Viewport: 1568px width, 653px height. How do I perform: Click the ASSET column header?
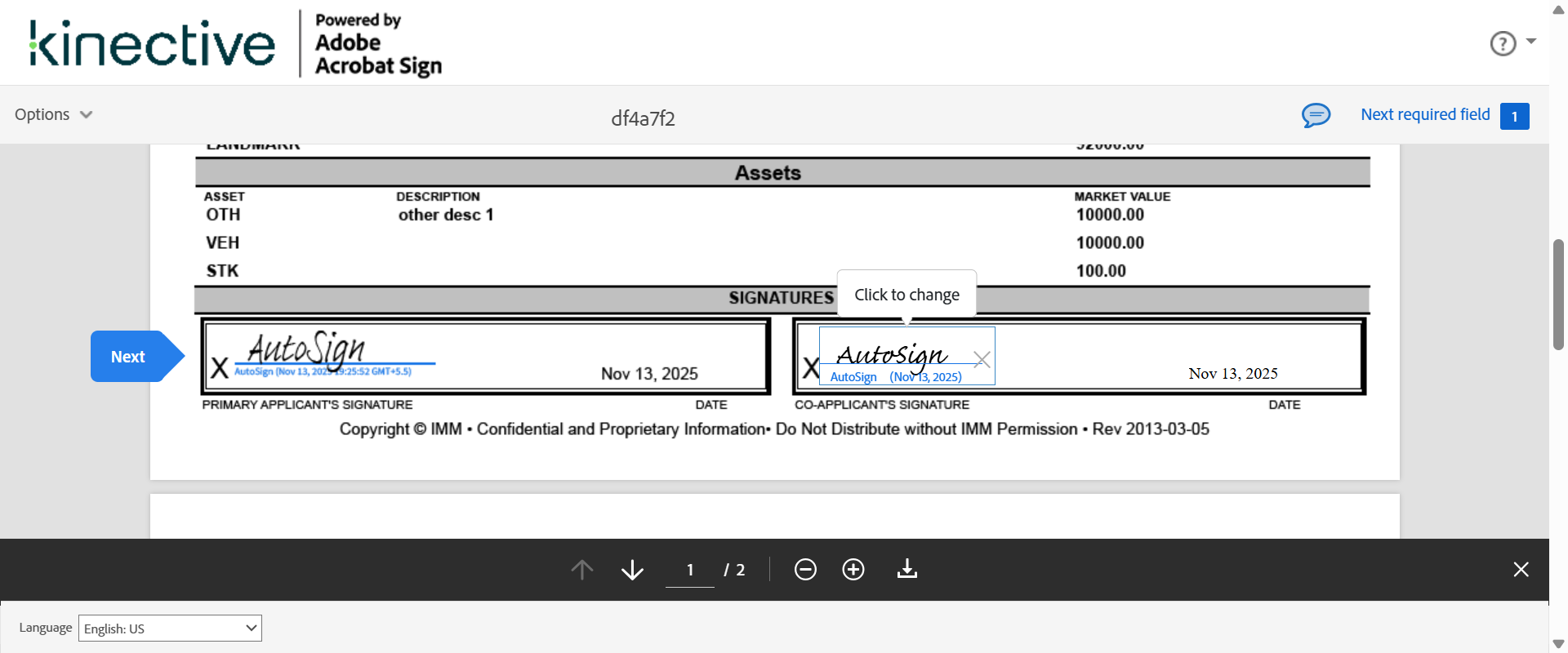(x=225, y=197)
